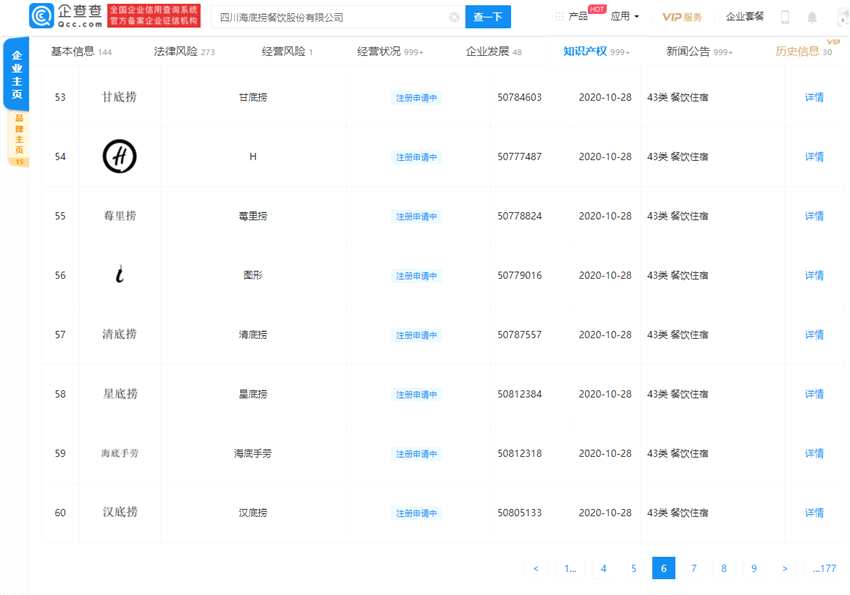Click the hook figure trademark image in row 56
The image size is (850, 595).
[x=120, y=275]
